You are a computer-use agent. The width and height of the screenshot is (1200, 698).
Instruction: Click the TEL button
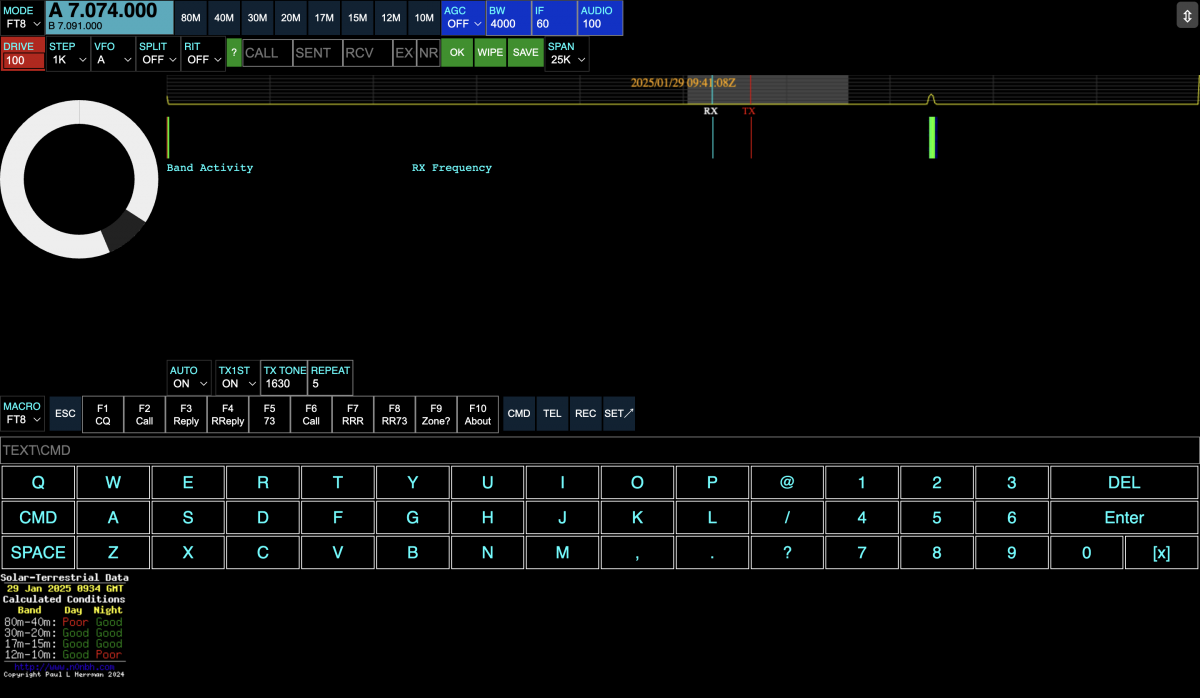pyautogui.click(x=552, y=414)
